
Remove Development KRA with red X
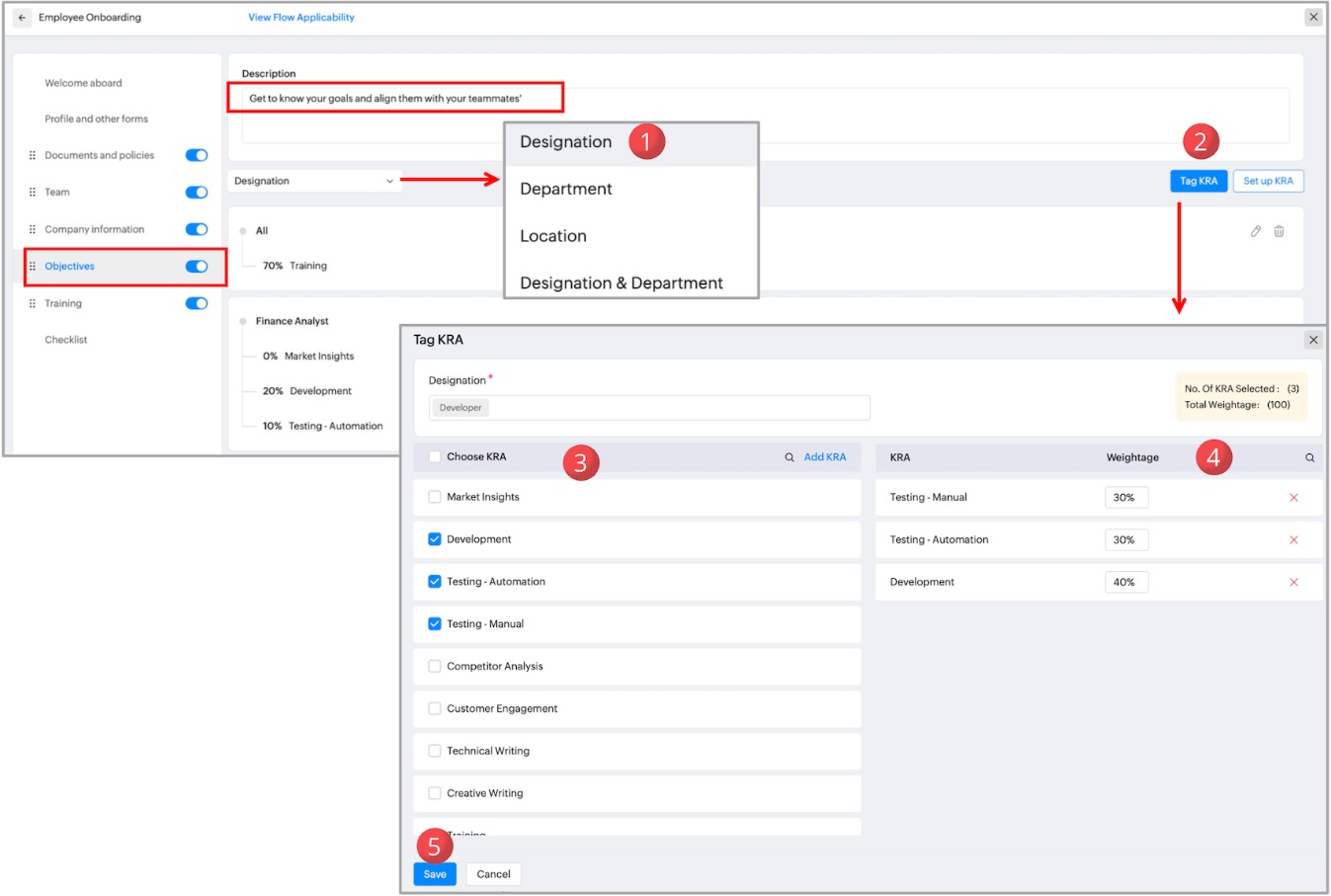(1293, 582)
